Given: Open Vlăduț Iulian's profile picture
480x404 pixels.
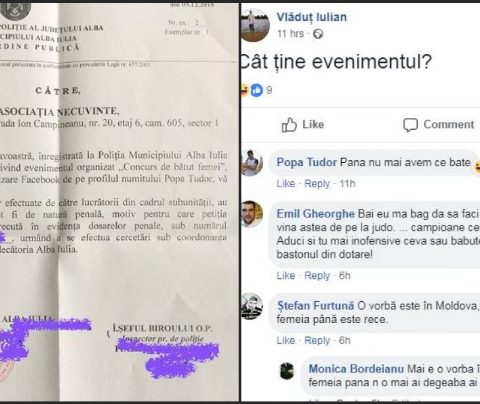Looking at the screenshot, I should (x=255, y=25).
